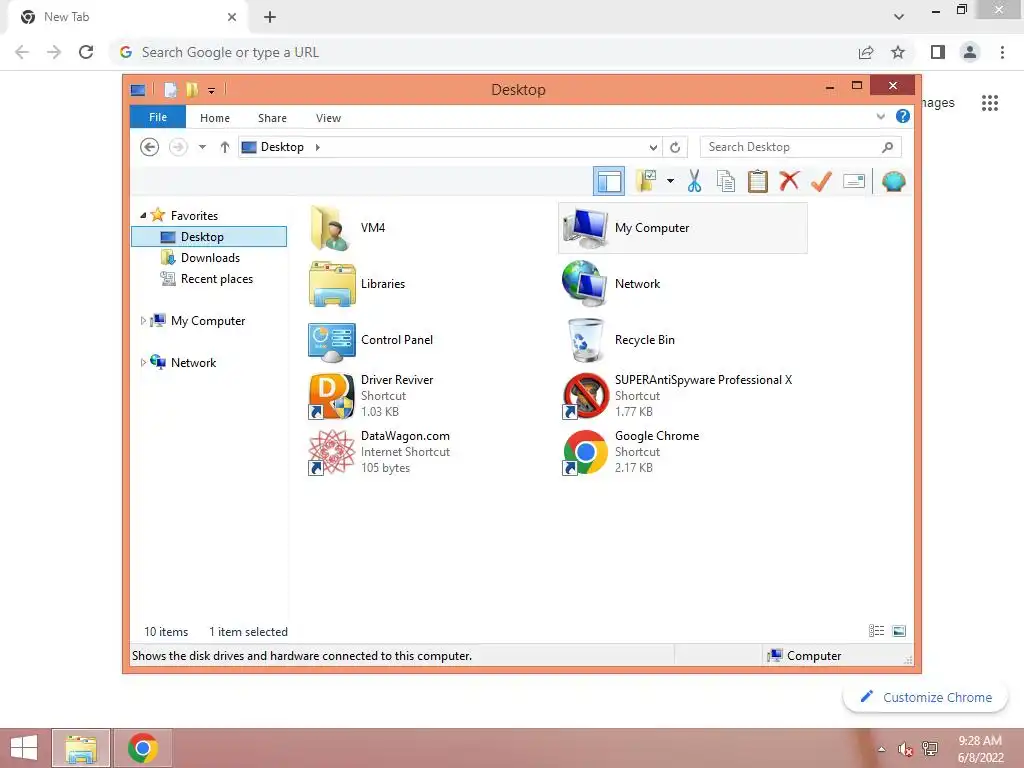Viewport: 1024px width, 768px height.
Task: Select the SUPERAntiSpyware Professional X shortcut
Action: click(677, 396)
